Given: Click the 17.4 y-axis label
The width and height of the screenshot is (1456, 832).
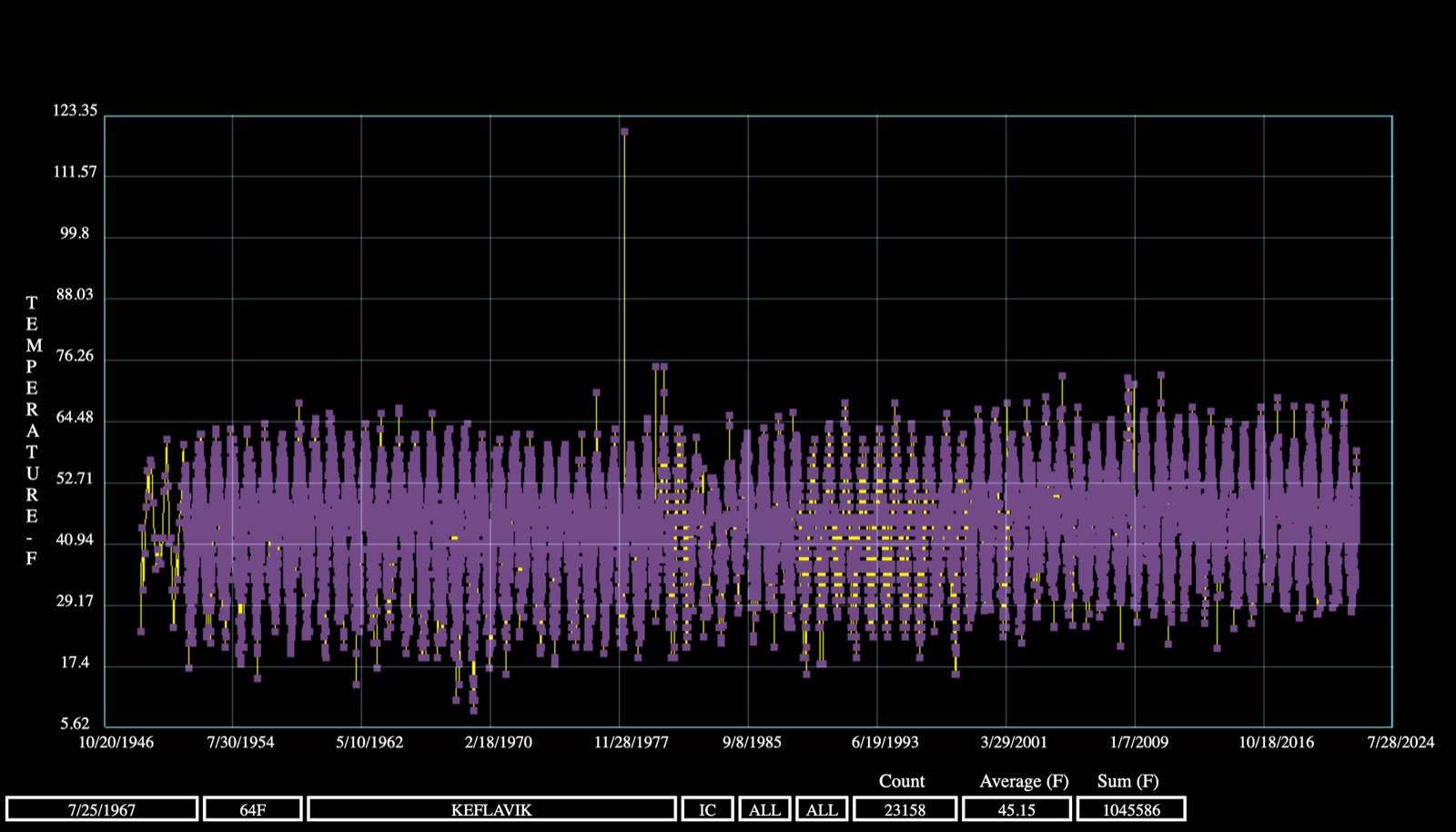Looking at the screenshot, I should (x=75, y=663).
